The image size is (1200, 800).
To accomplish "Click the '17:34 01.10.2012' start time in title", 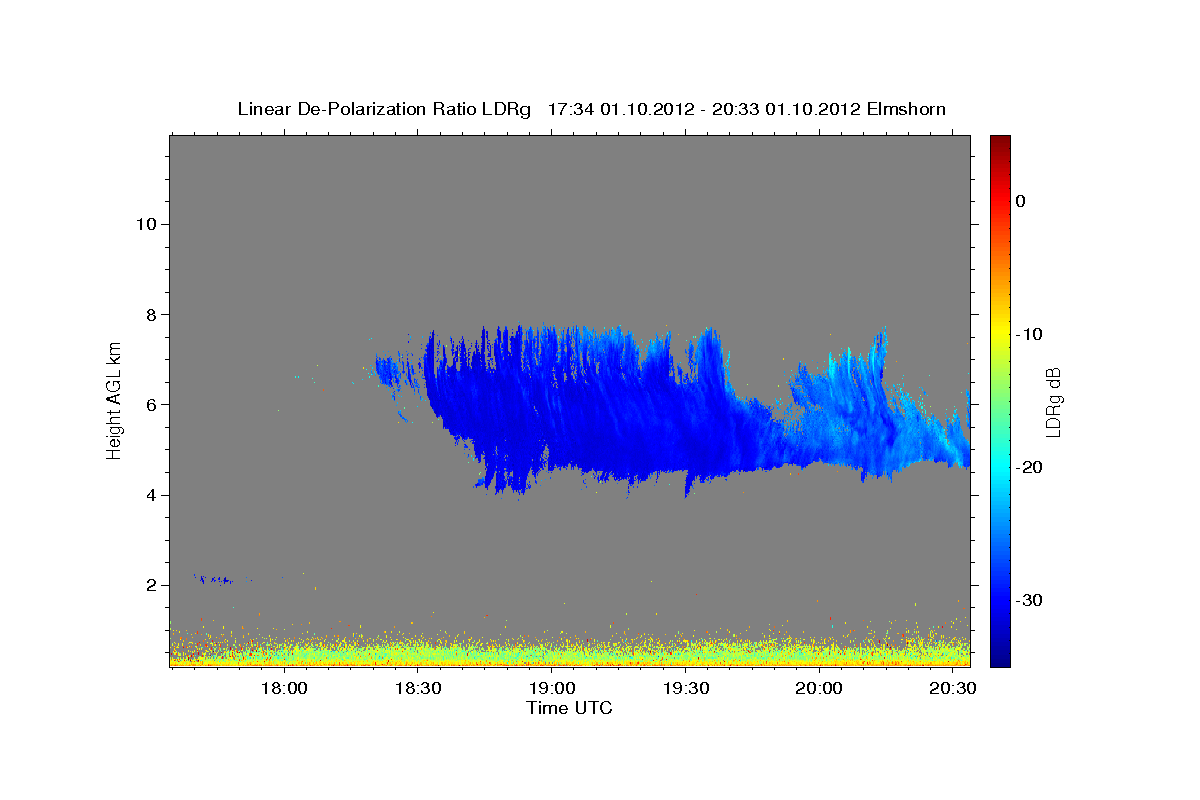I will click(620, 109).
